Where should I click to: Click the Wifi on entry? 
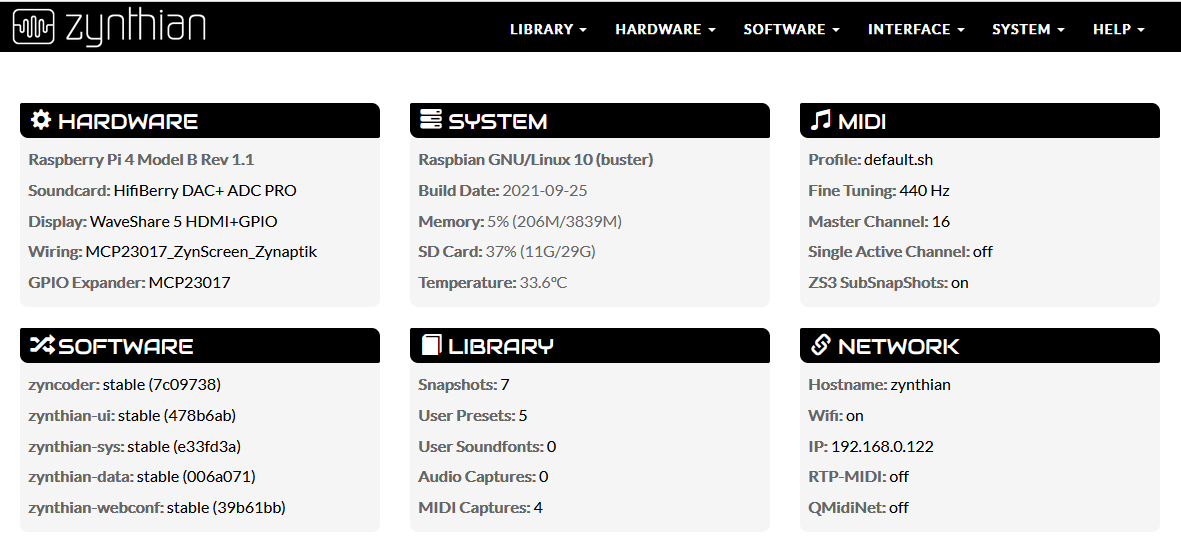[836, 416]
